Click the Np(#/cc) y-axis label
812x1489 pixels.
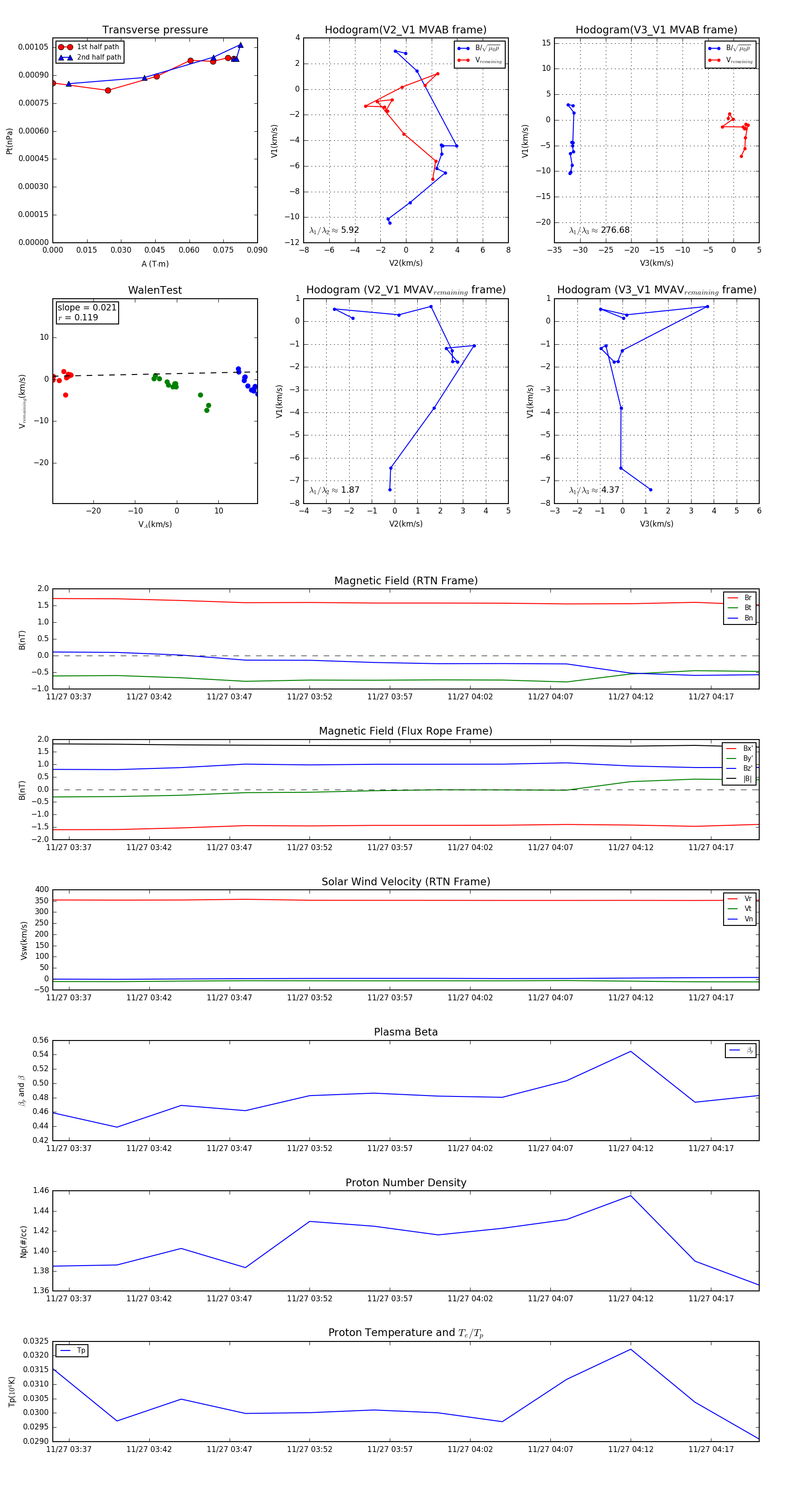[x=24, y=1242]
